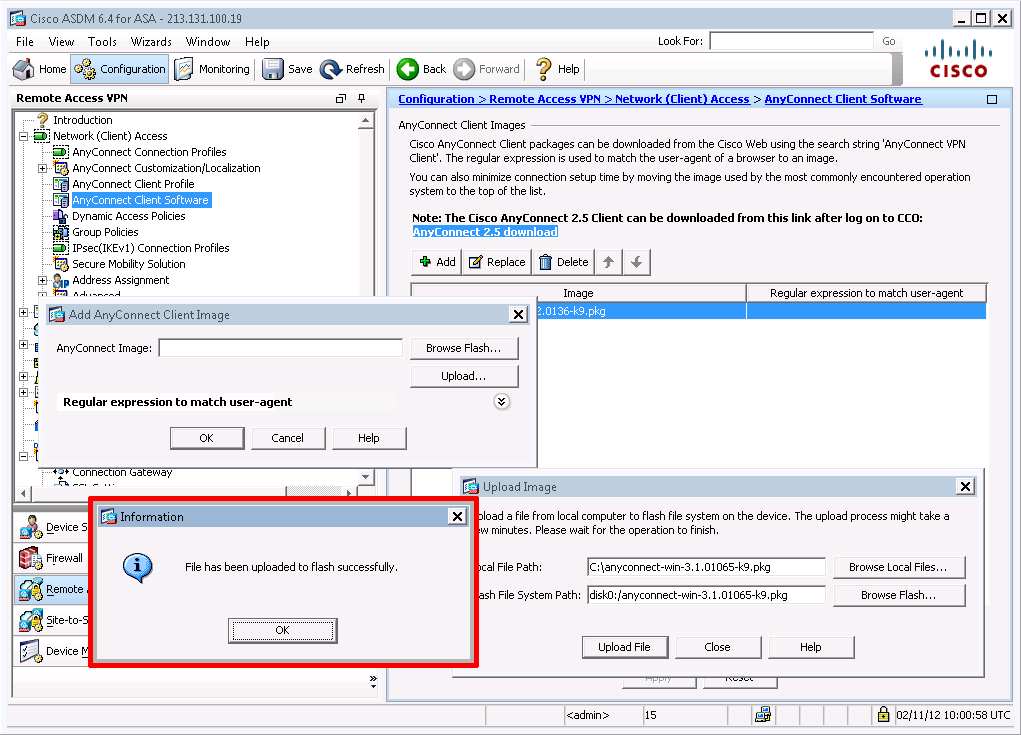The image size is (1021, 735).
Task: Click the Refresh arrow icon
Action: pos(331,69)
